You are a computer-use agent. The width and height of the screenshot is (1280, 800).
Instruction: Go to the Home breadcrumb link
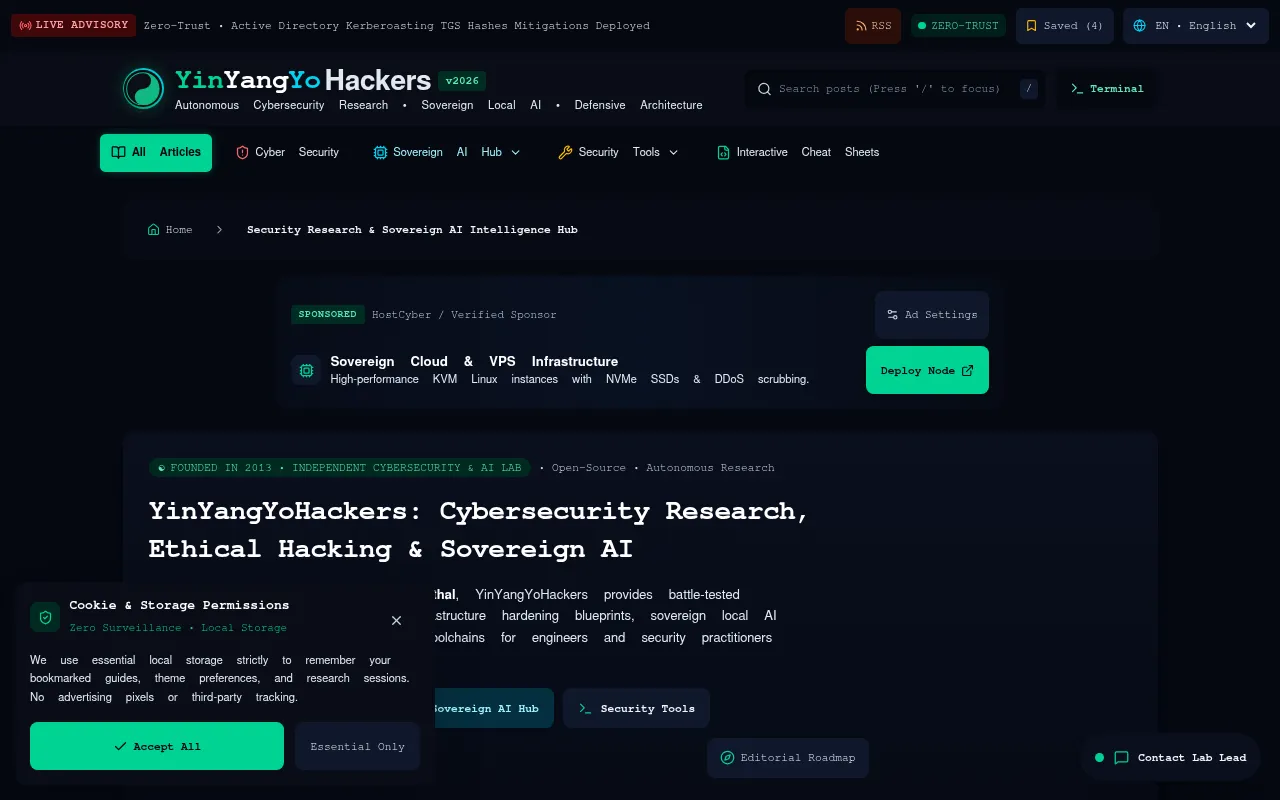[x=170, y=230]
